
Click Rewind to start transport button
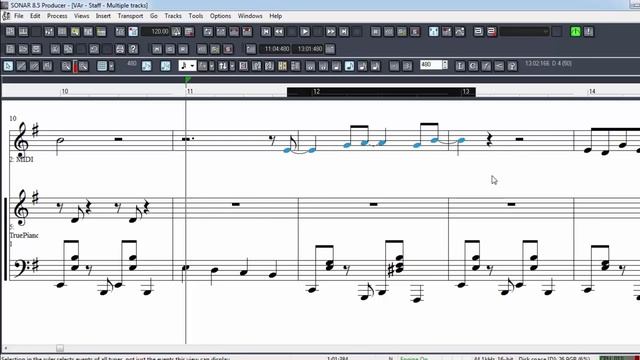point(266,31)
